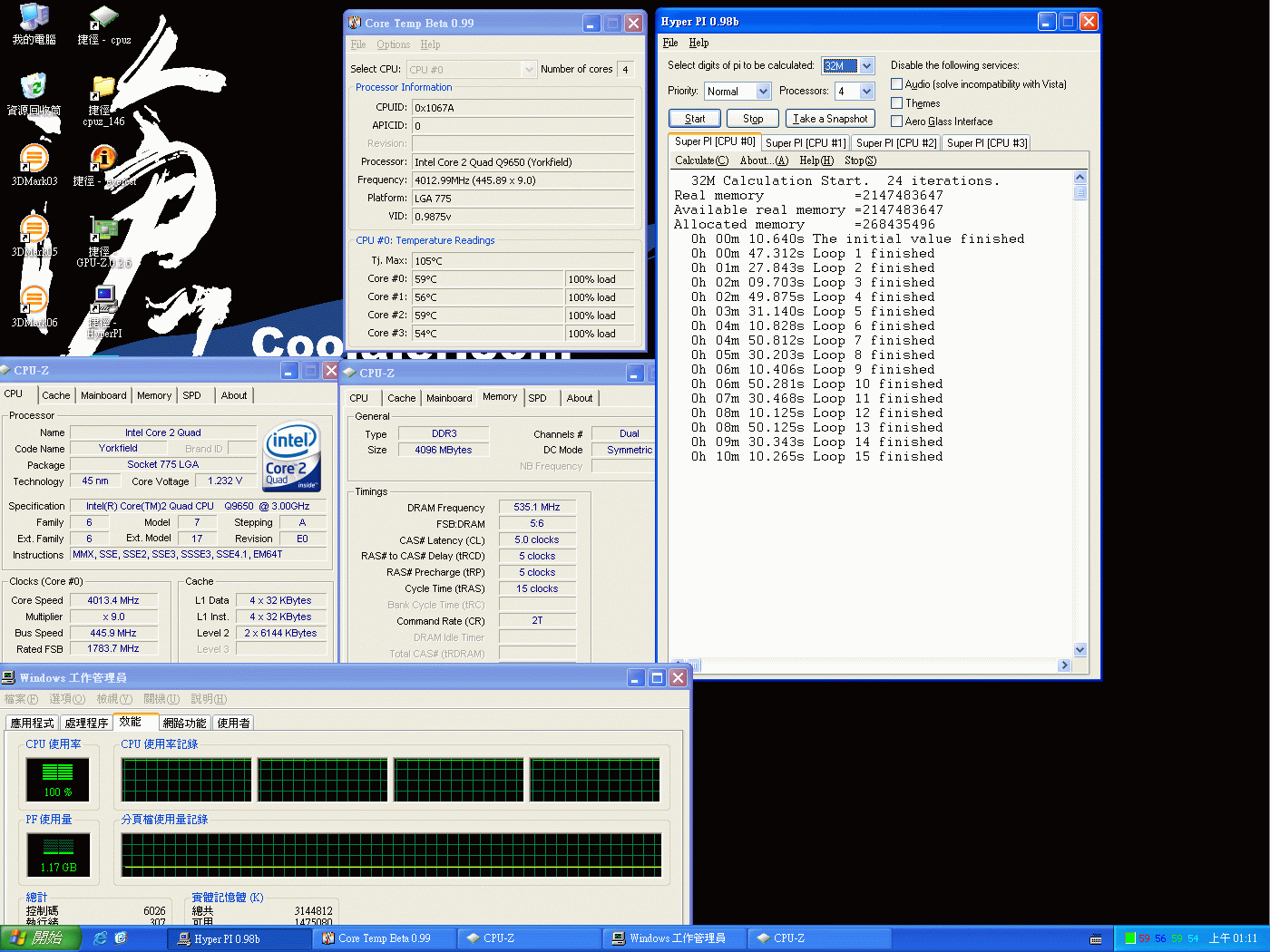This screenshot has height=952, width=1270.
Task: Open the My Computer desktop icon
Action: click(34, 20)
